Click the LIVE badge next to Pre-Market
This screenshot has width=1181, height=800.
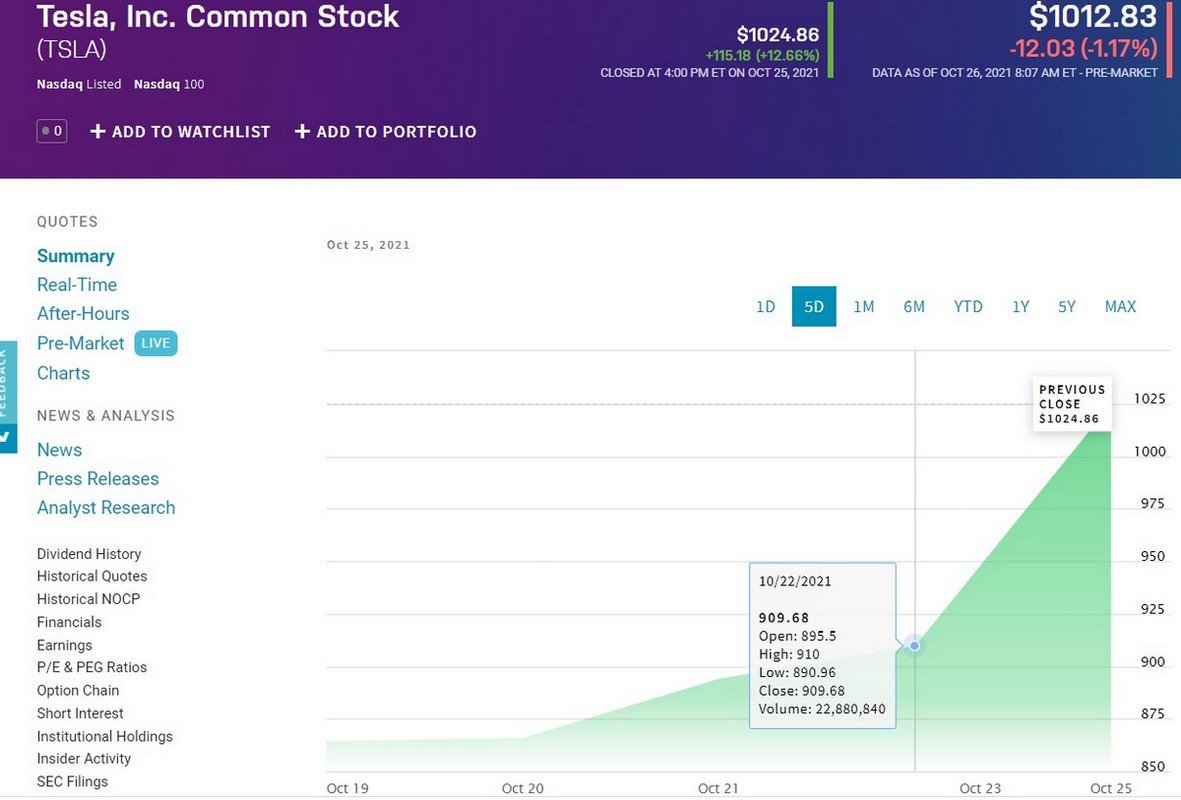click(x=155, y=343)
